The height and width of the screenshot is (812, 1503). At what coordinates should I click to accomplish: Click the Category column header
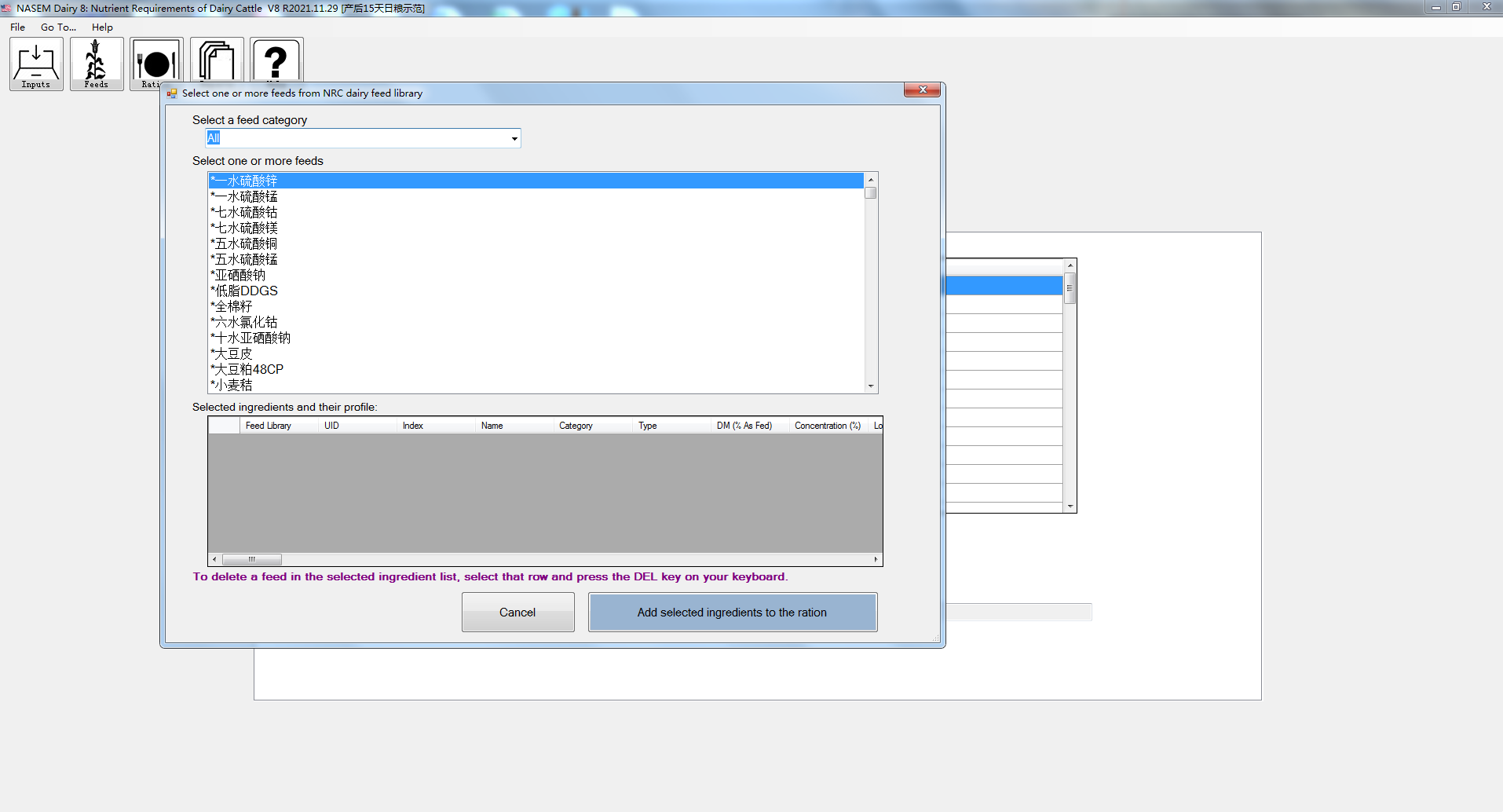(593, 426)
